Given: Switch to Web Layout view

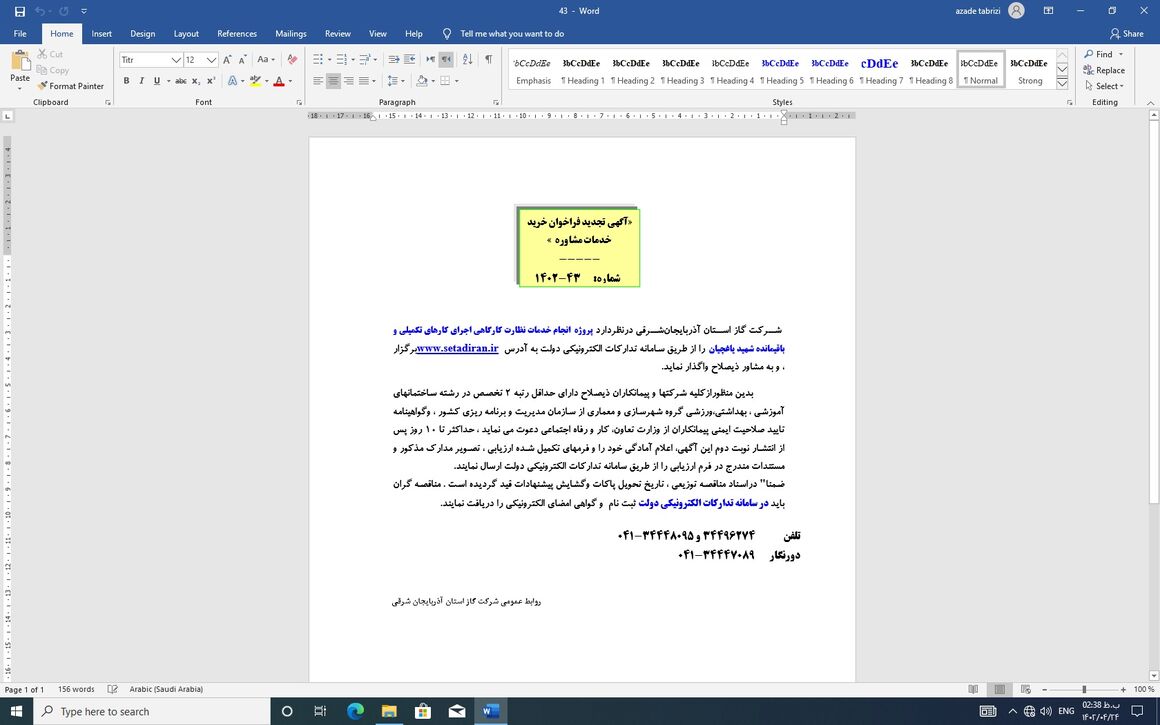Looking at the screenshot, I should 1025,689.
